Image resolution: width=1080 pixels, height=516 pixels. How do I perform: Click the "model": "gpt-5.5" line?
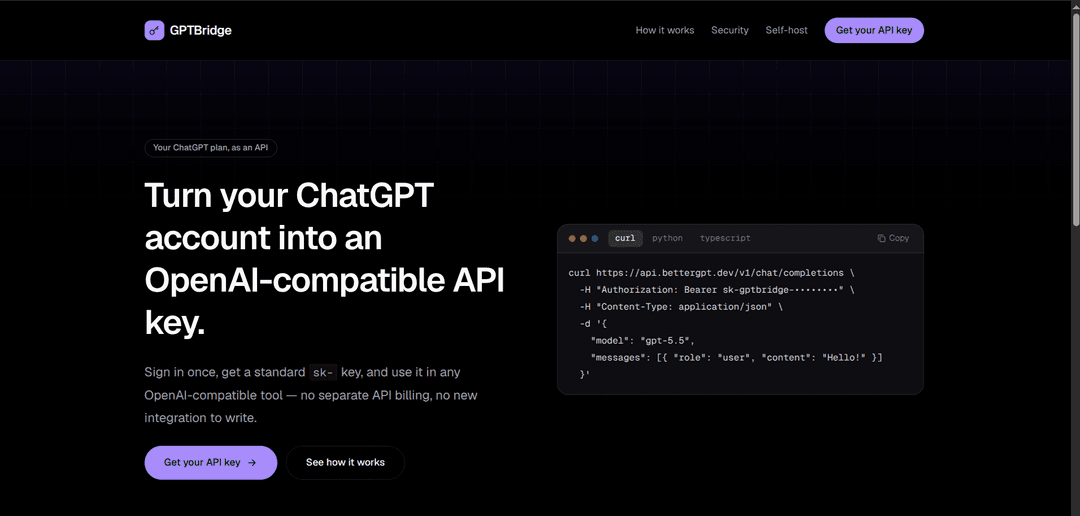[643, 340]
